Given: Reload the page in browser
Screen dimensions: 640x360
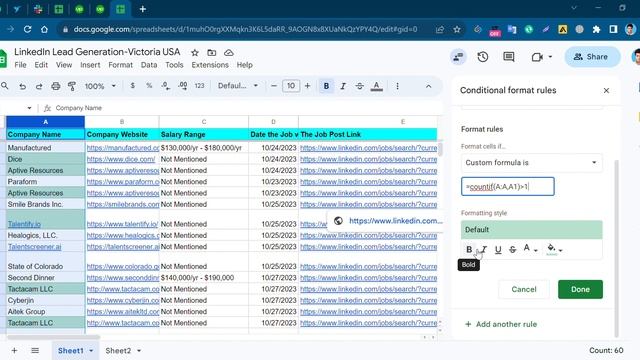Looking at the screenshot, I should (x=27, y=29).
